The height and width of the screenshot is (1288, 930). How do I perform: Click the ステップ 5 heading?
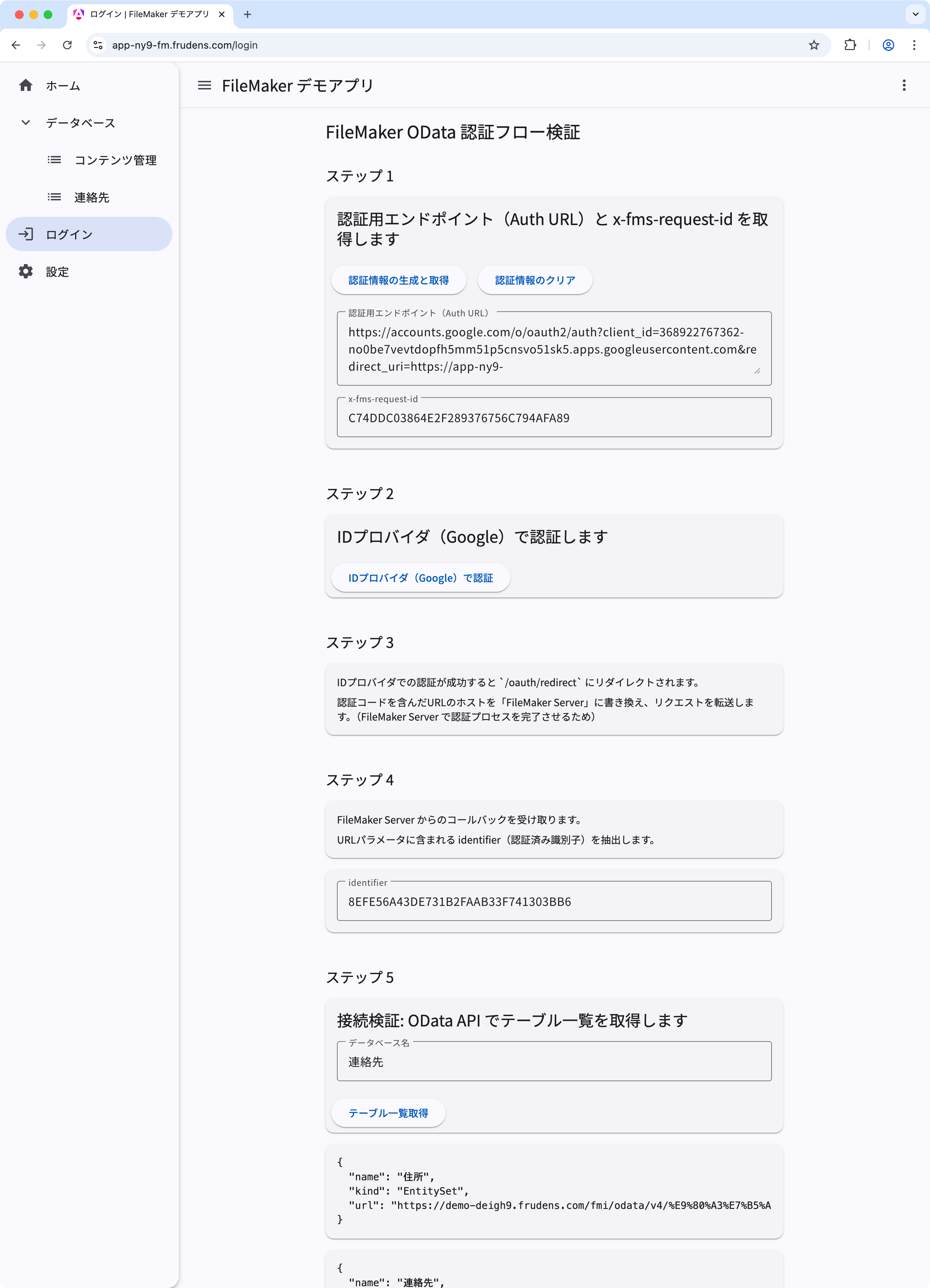359,977
